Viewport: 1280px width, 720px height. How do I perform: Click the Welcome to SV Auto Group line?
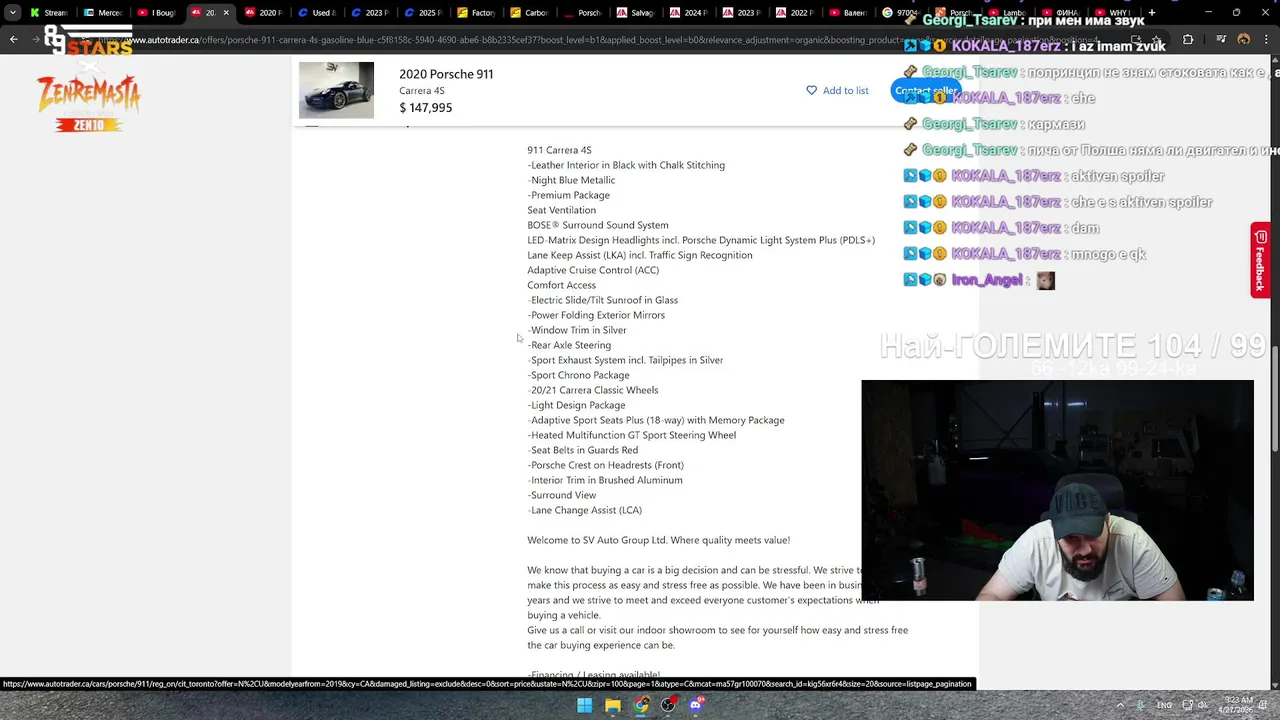[x=659, y=540]
